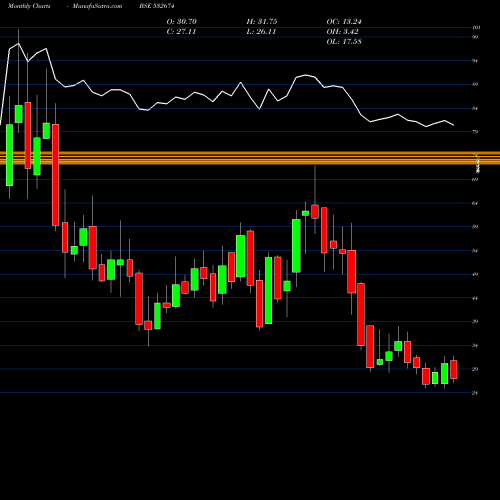
Task: Click the 79 price axis label
Action: [x=475, y=132]
